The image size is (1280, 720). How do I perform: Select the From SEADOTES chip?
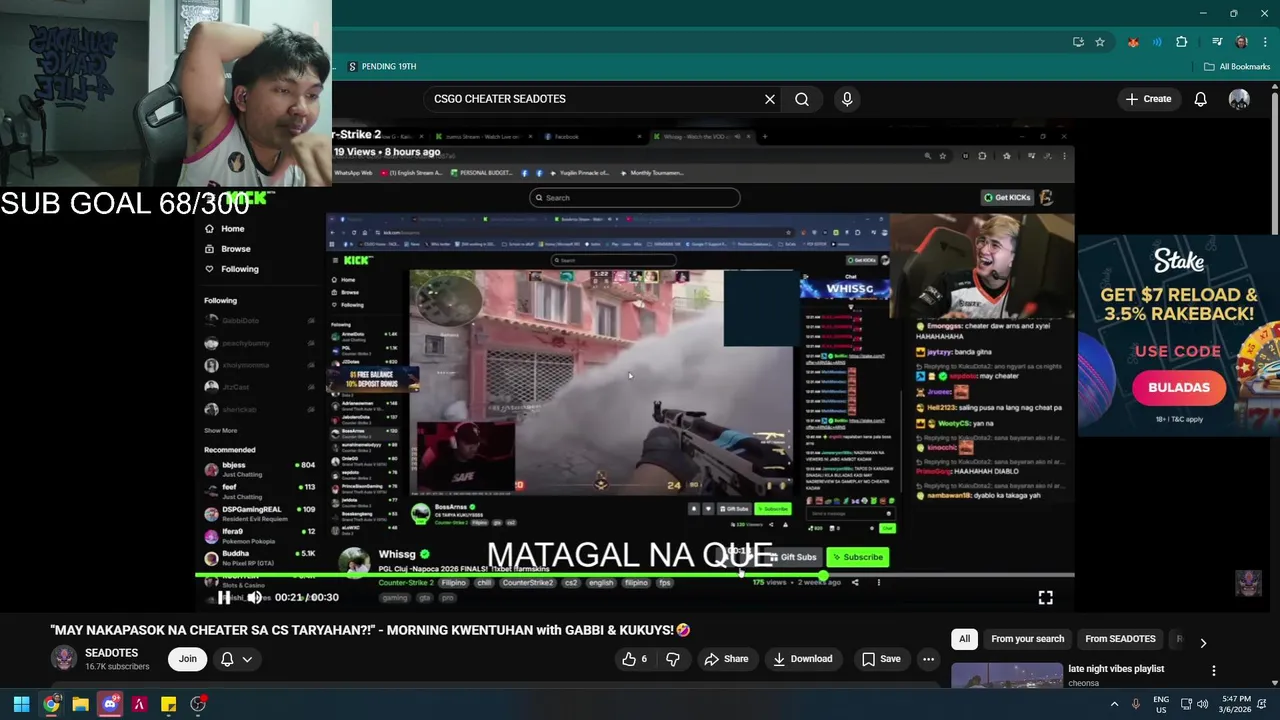(x=1120, y=639)
